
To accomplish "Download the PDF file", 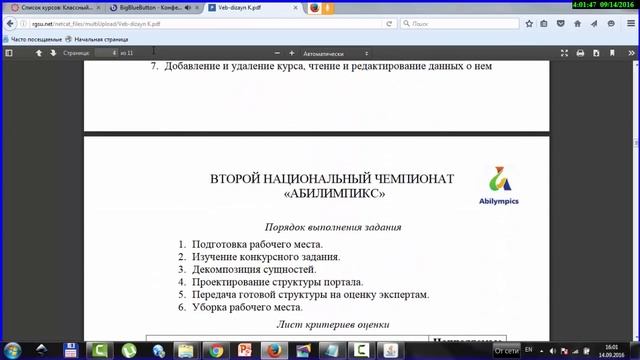I will coord(596,53).
